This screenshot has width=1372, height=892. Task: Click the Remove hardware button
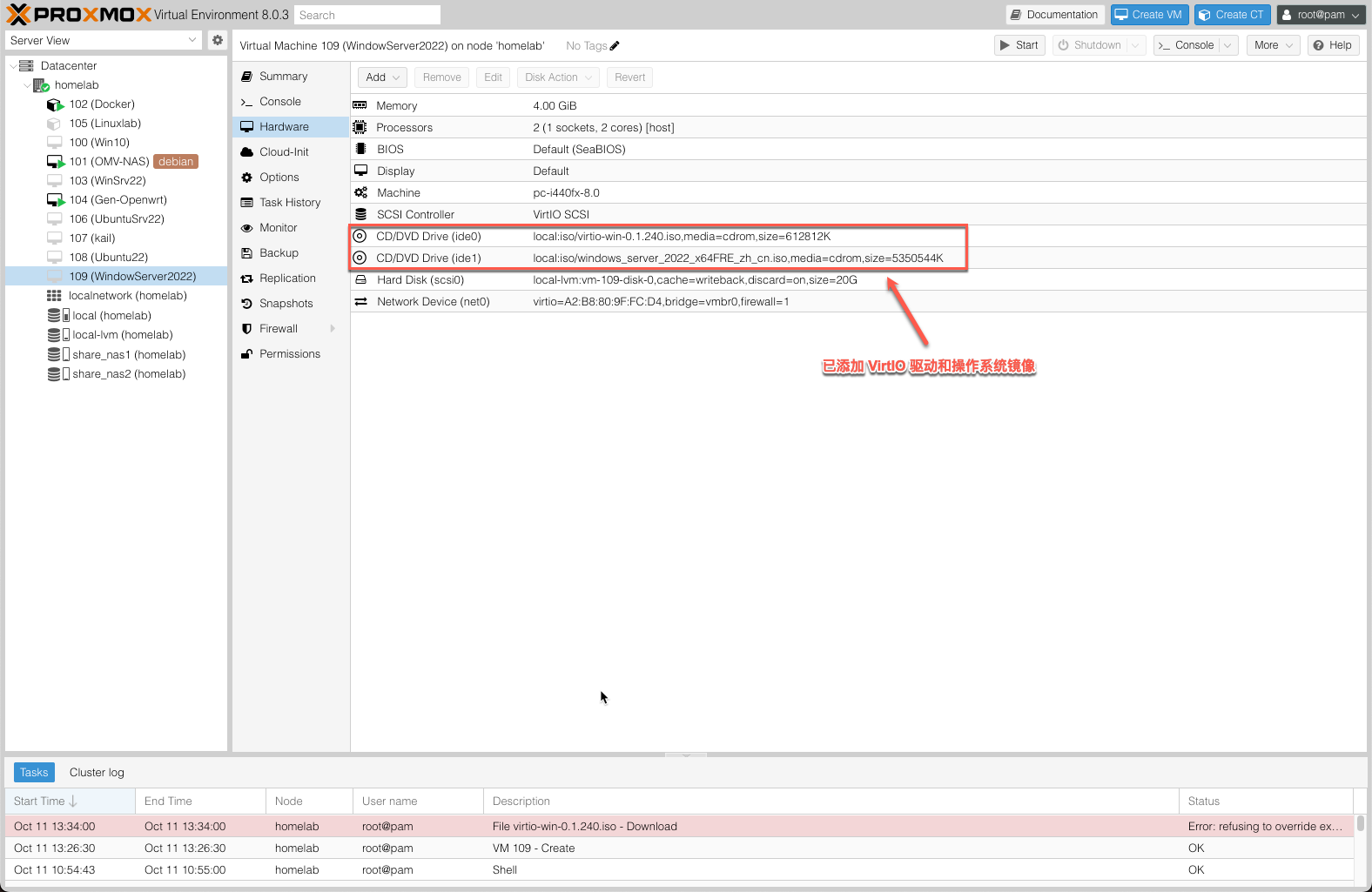point(442,77)
